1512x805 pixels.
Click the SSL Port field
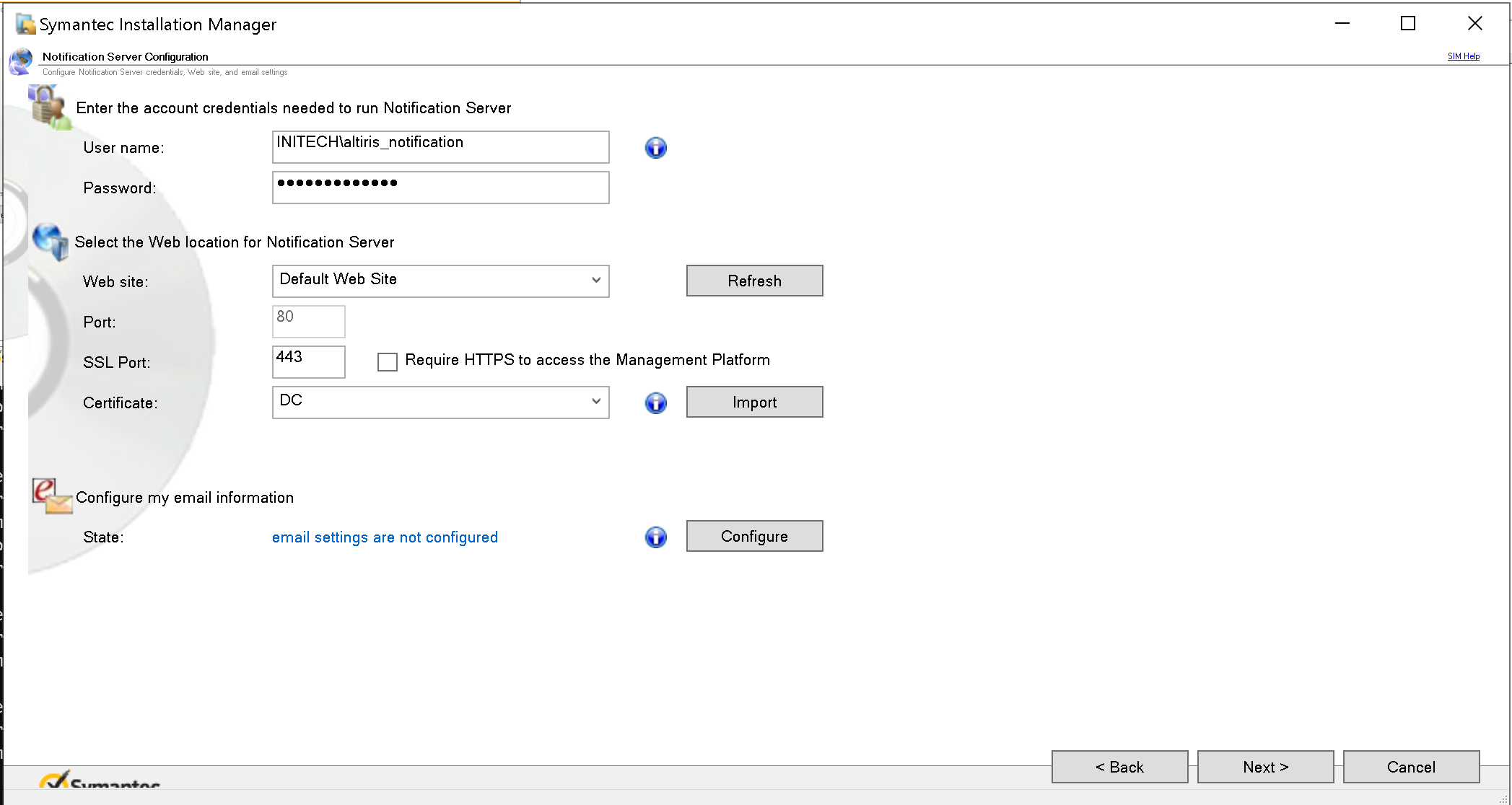[309, 361]
